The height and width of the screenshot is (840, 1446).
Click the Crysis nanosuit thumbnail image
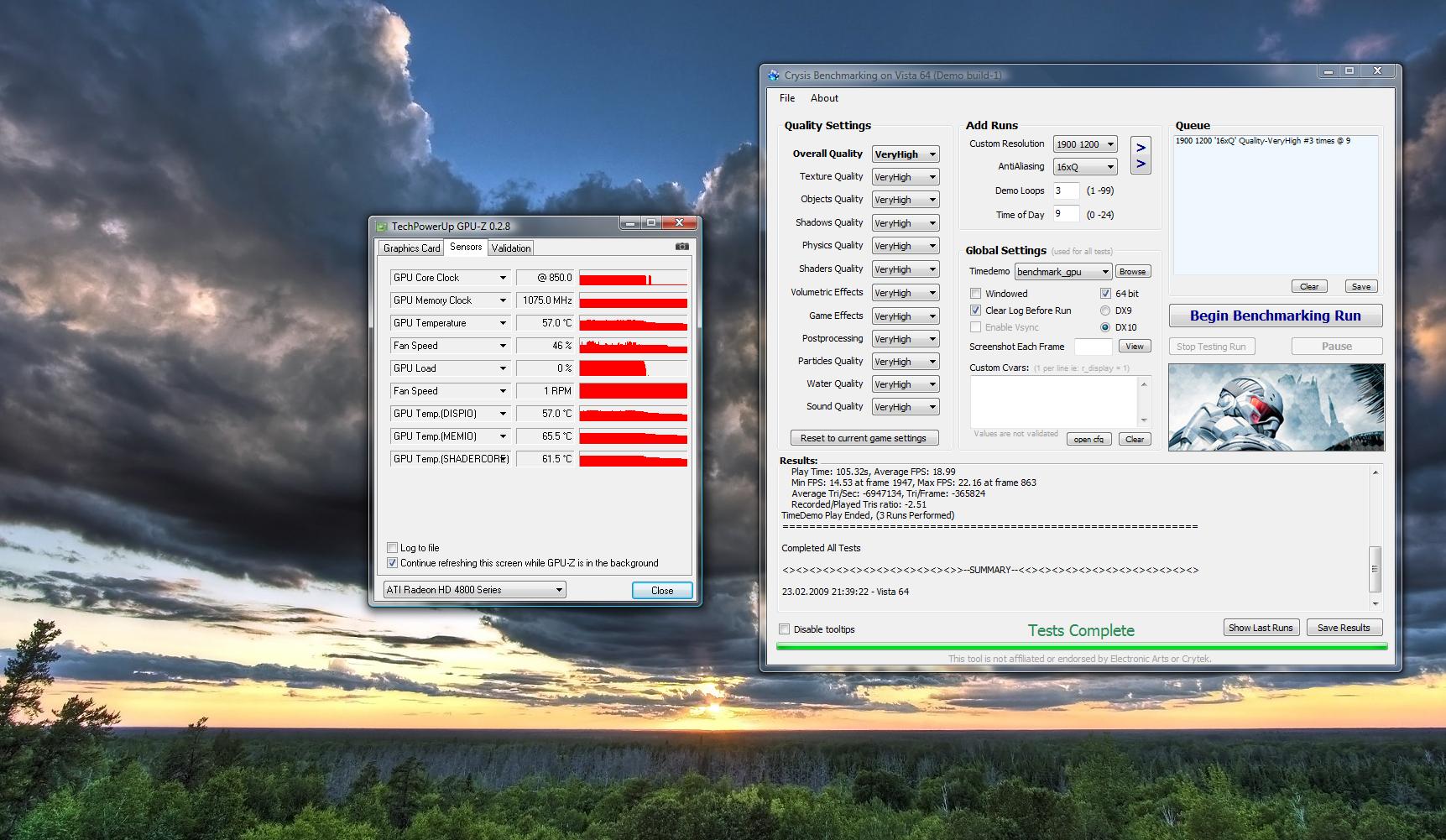click(x=1276, y=407)
